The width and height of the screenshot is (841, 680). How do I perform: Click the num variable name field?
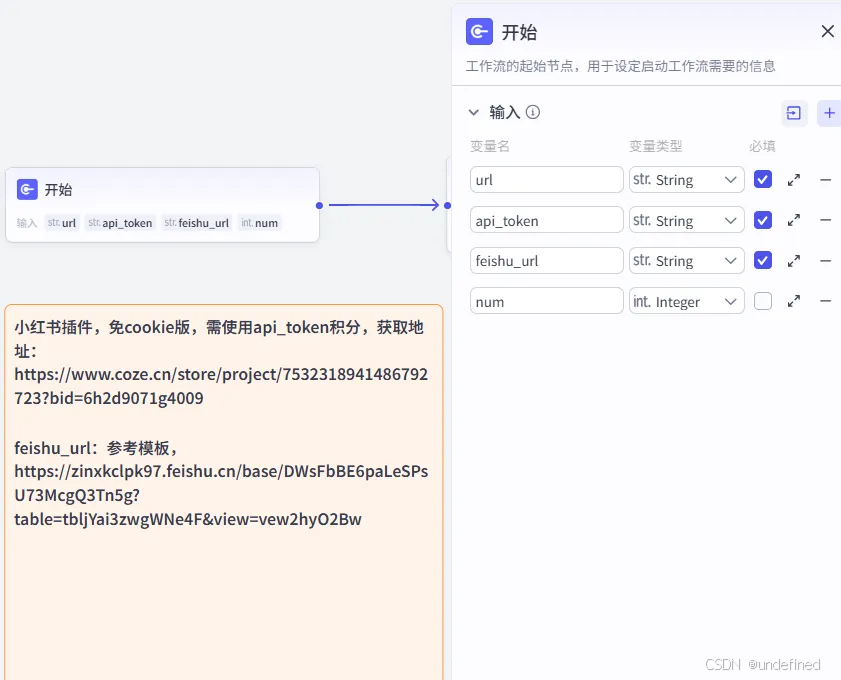tap(547, 301)
